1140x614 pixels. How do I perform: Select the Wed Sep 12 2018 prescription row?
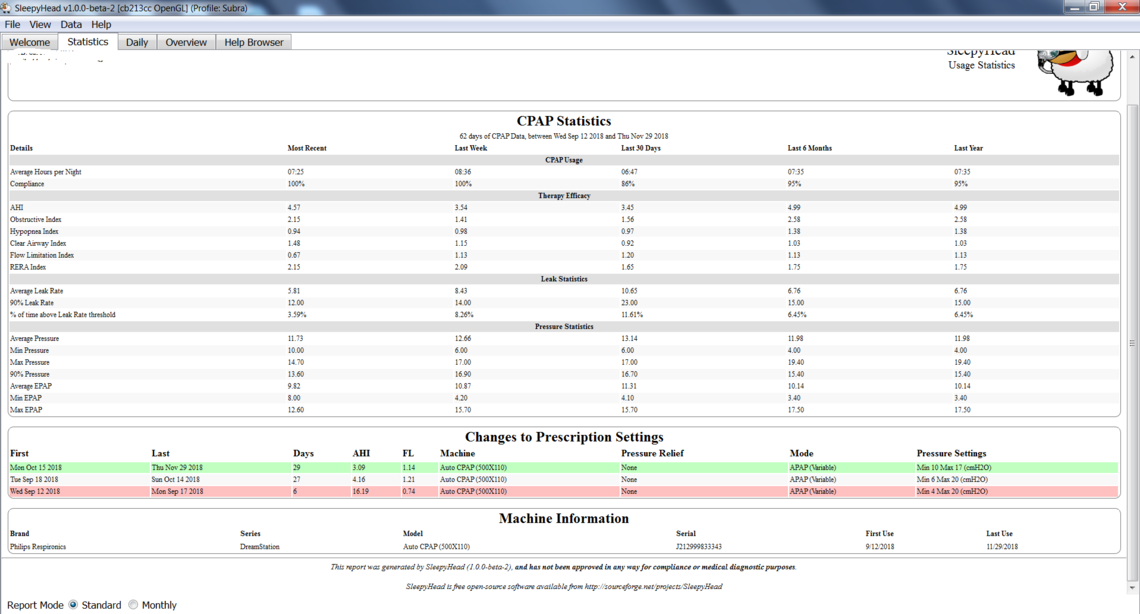pos(563,491)
